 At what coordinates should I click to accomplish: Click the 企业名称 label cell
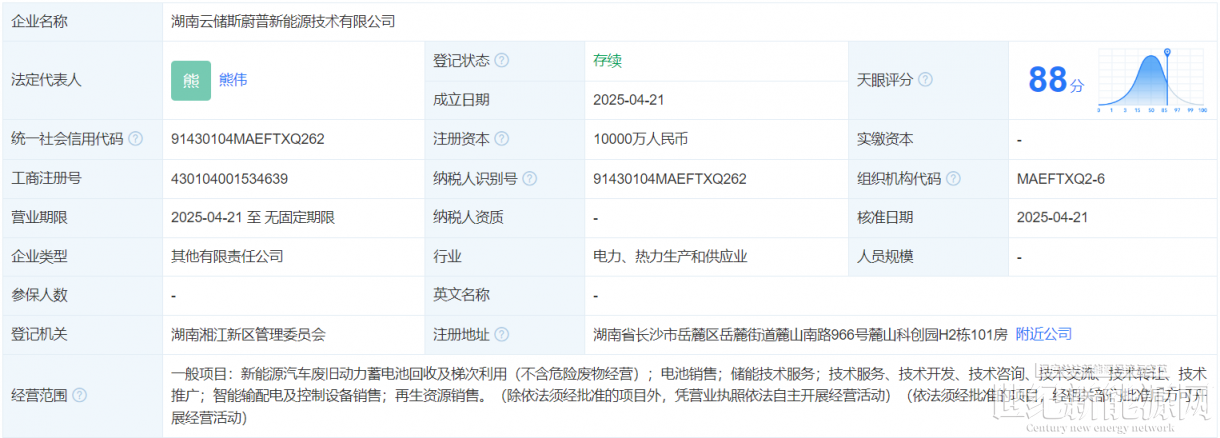82,20
